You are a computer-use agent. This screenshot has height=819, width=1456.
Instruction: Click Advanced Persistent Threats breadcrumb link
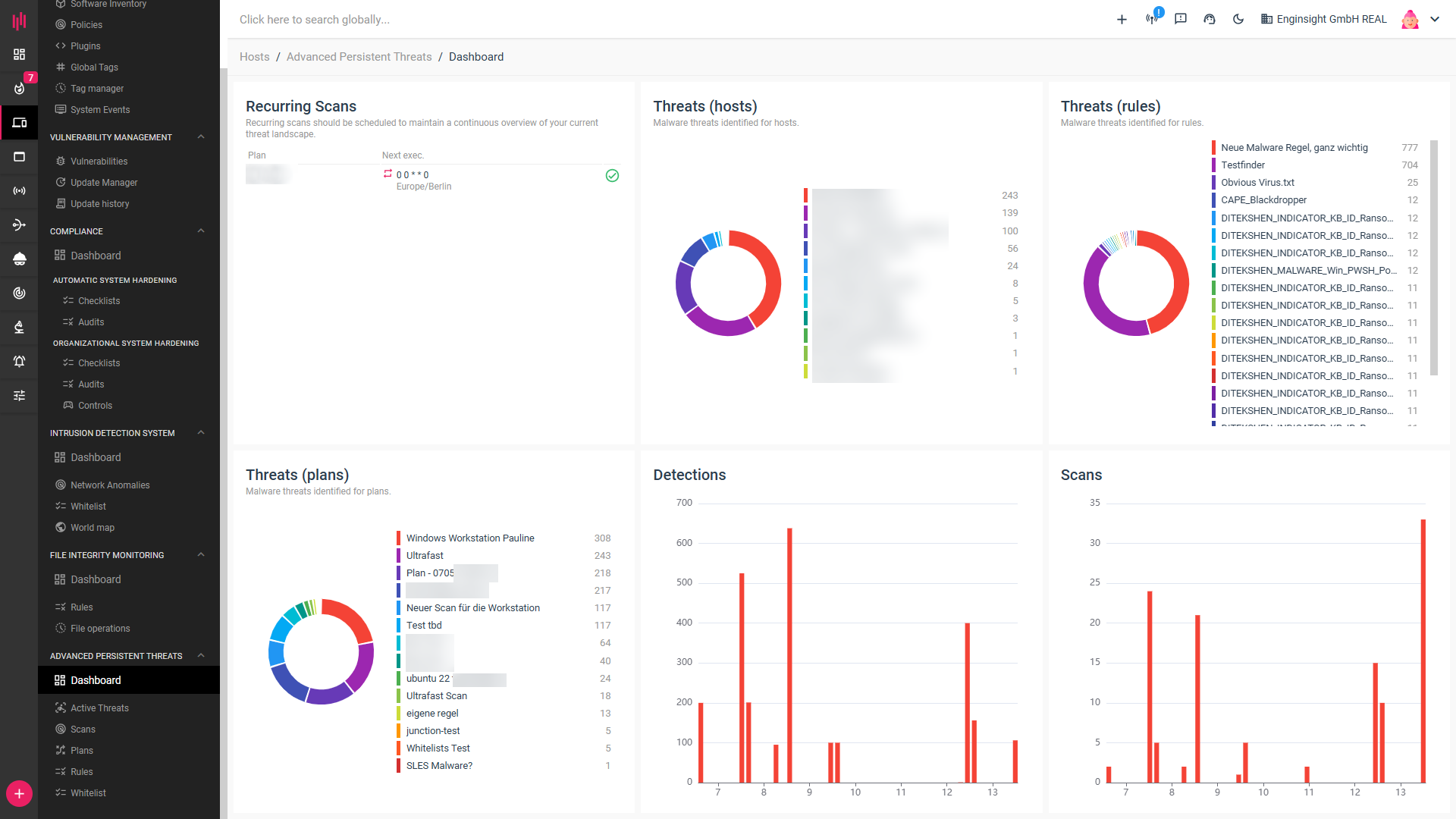click(359, 57)
